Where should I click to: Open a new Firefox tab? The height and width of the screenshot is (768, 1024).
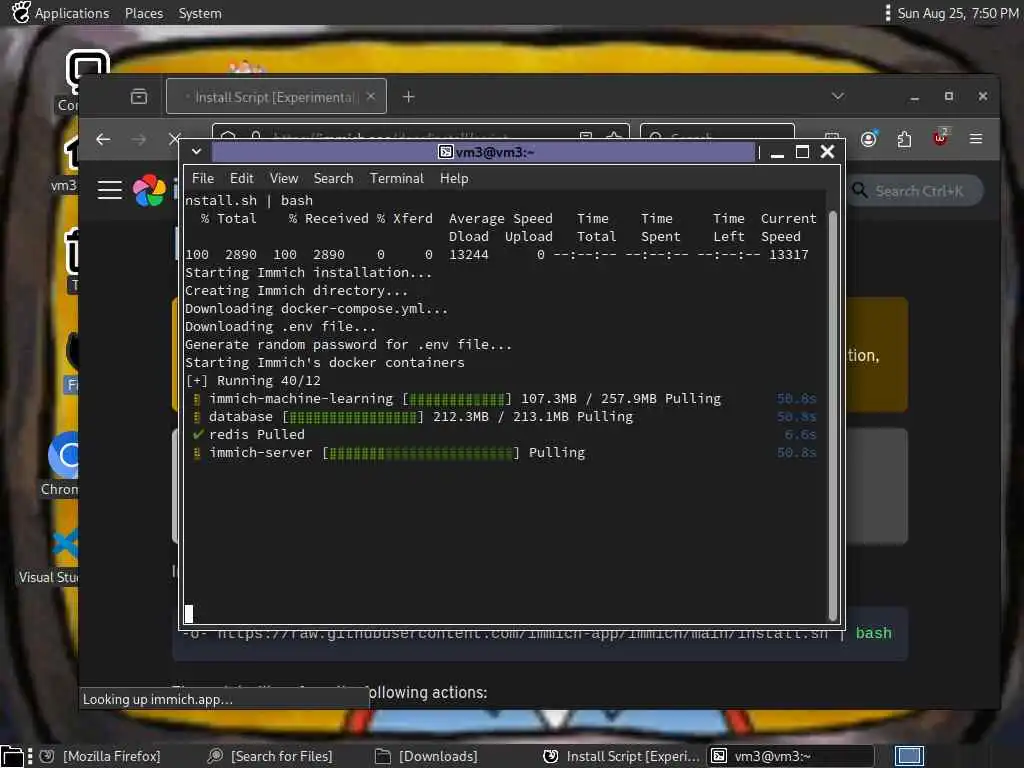point(408,97)
